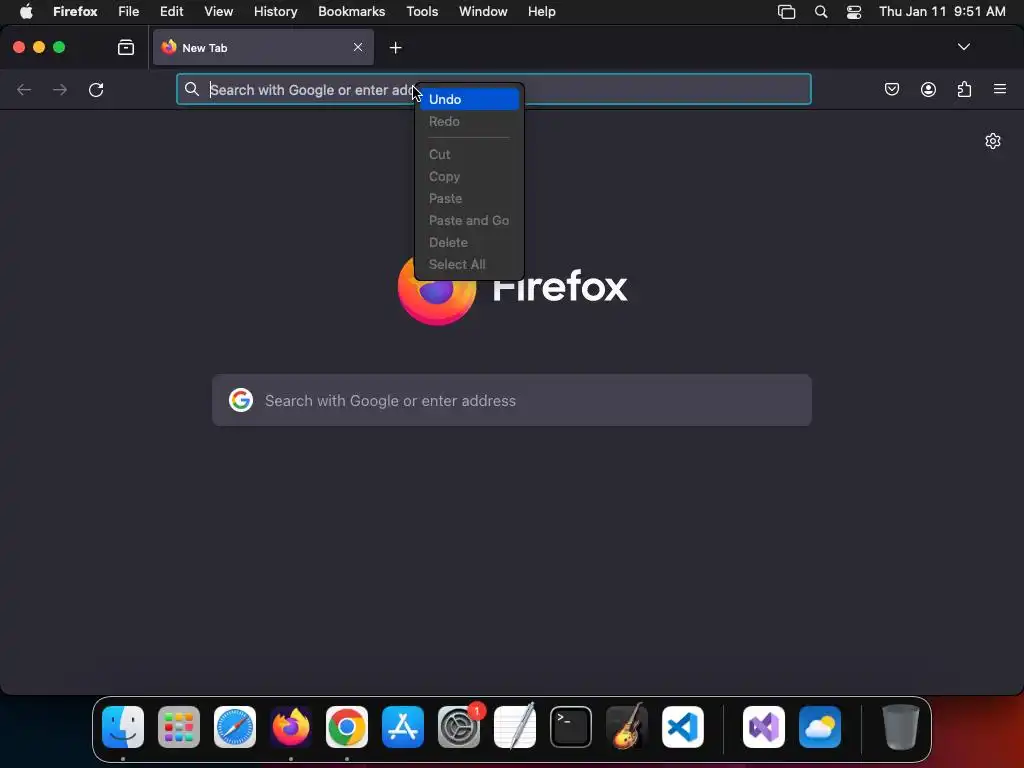Open the Firefox app menu in menu bar

coord(75,11)
